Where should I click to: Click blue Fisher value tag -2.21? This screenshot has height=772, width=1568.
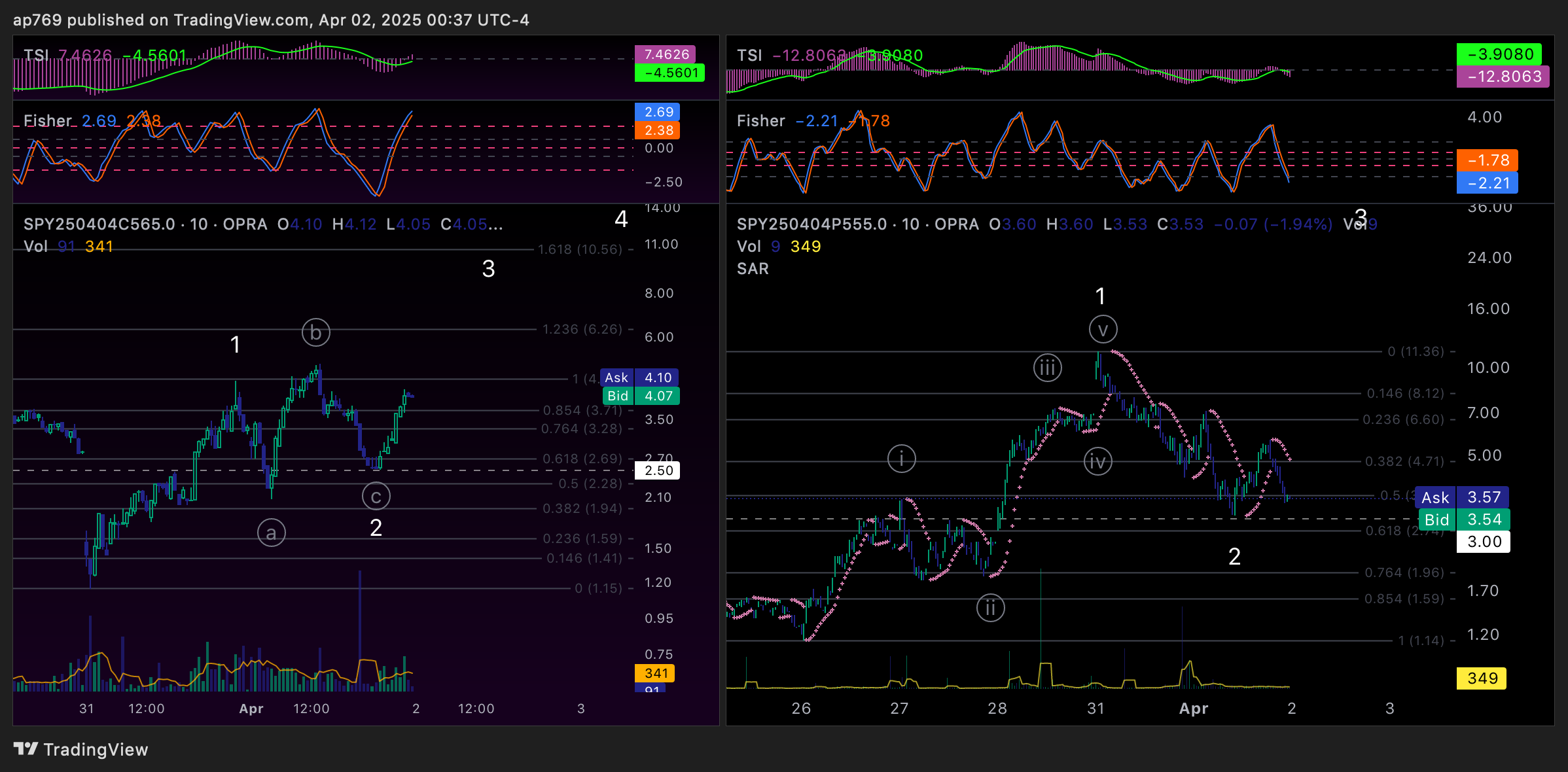1488,183
